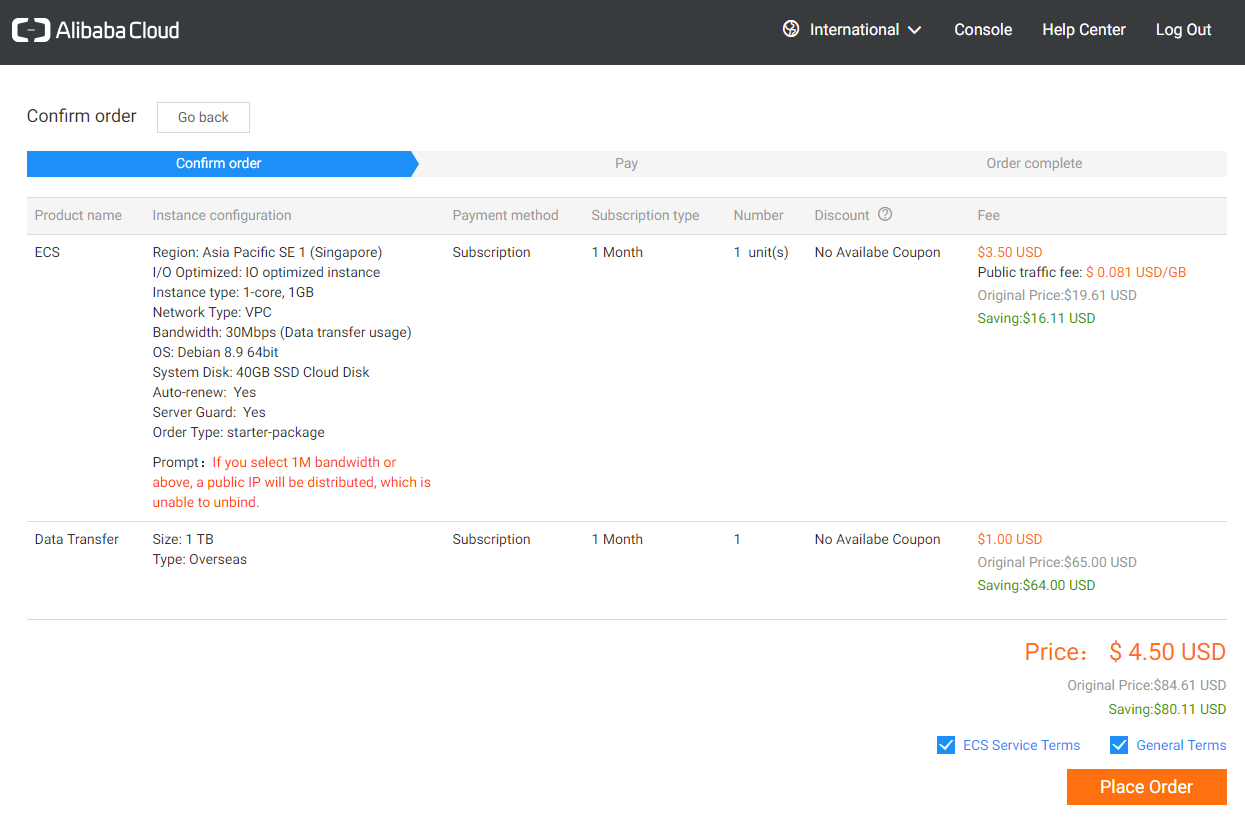This screenshot has height=819, width=1245.
Task: Click the globe icon beside International
Action: (x=791, y=29)
